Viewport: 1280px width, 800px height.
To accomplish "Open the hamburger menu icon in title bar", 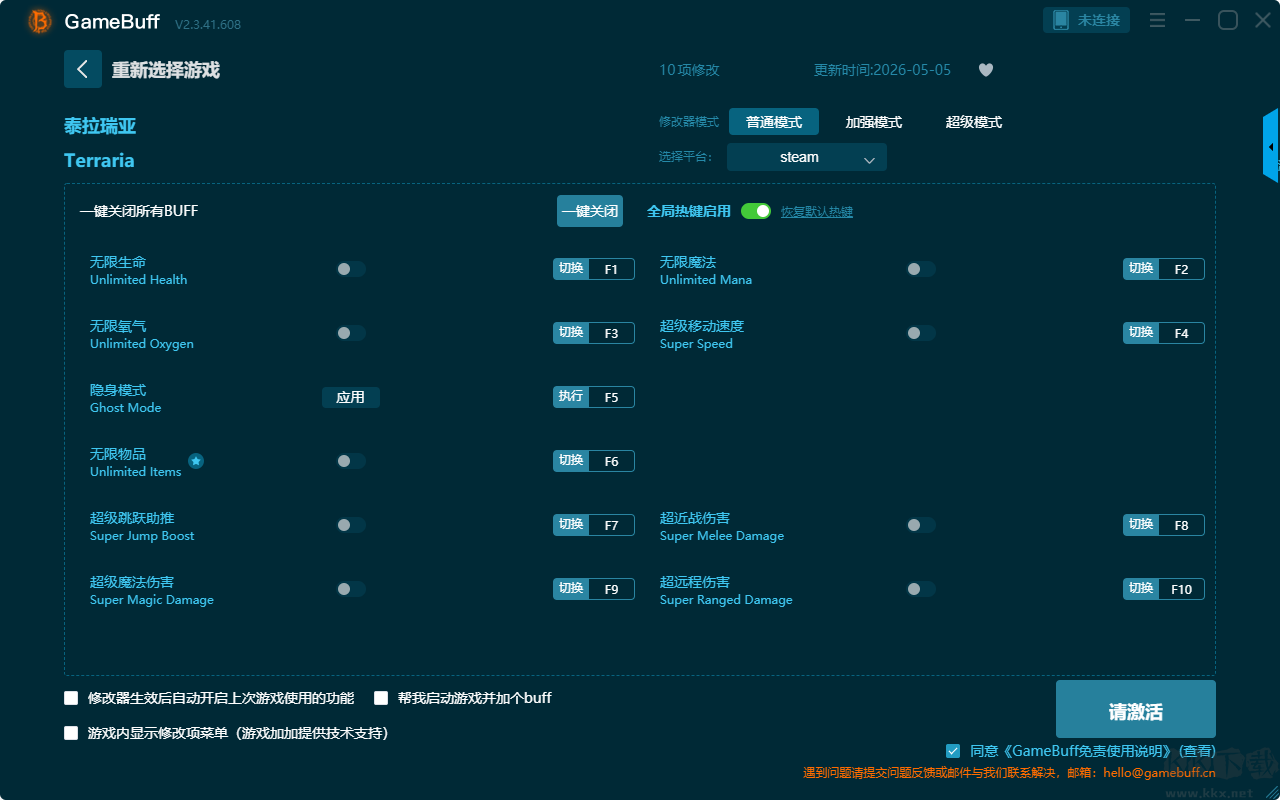I will [1157, 20].
